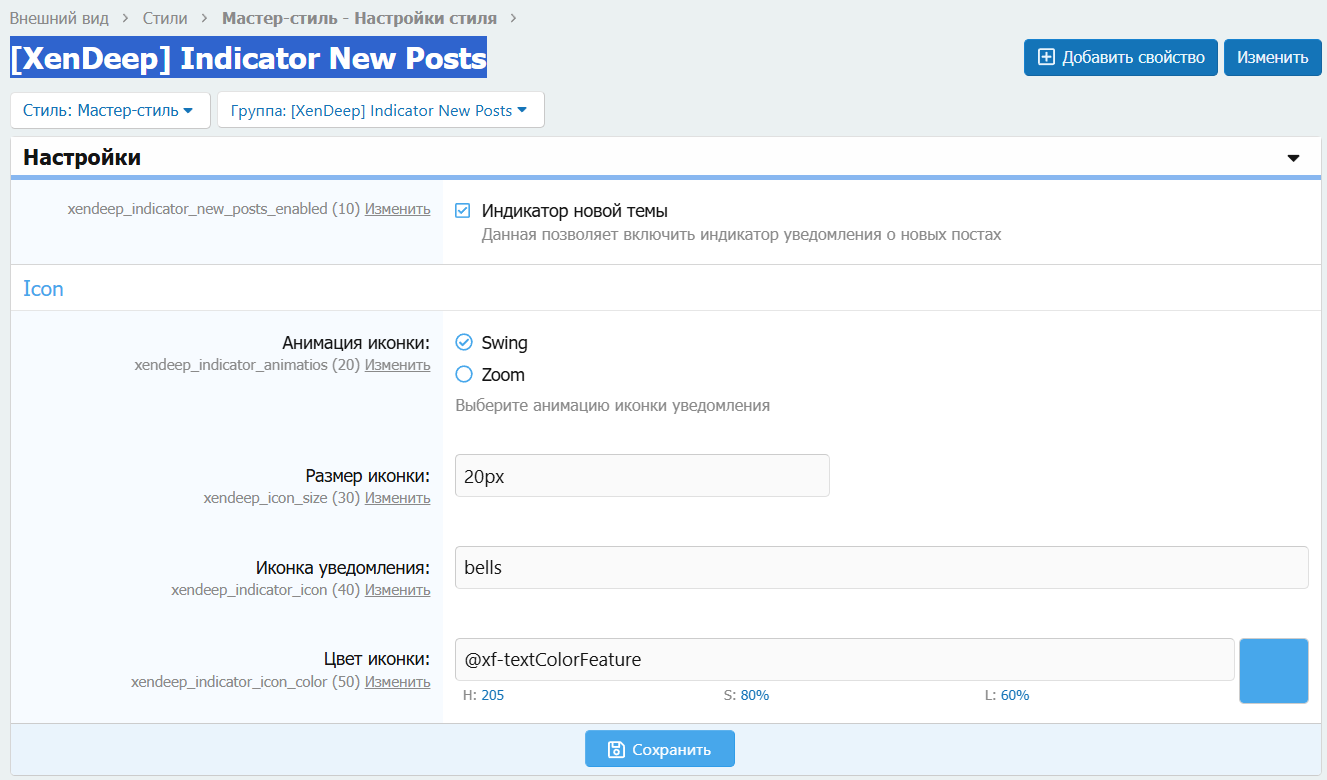The height and width of the screenshot is (780, 1327).
Task: Collapse the Настройки section arrow
Action: click(1293, 158)
